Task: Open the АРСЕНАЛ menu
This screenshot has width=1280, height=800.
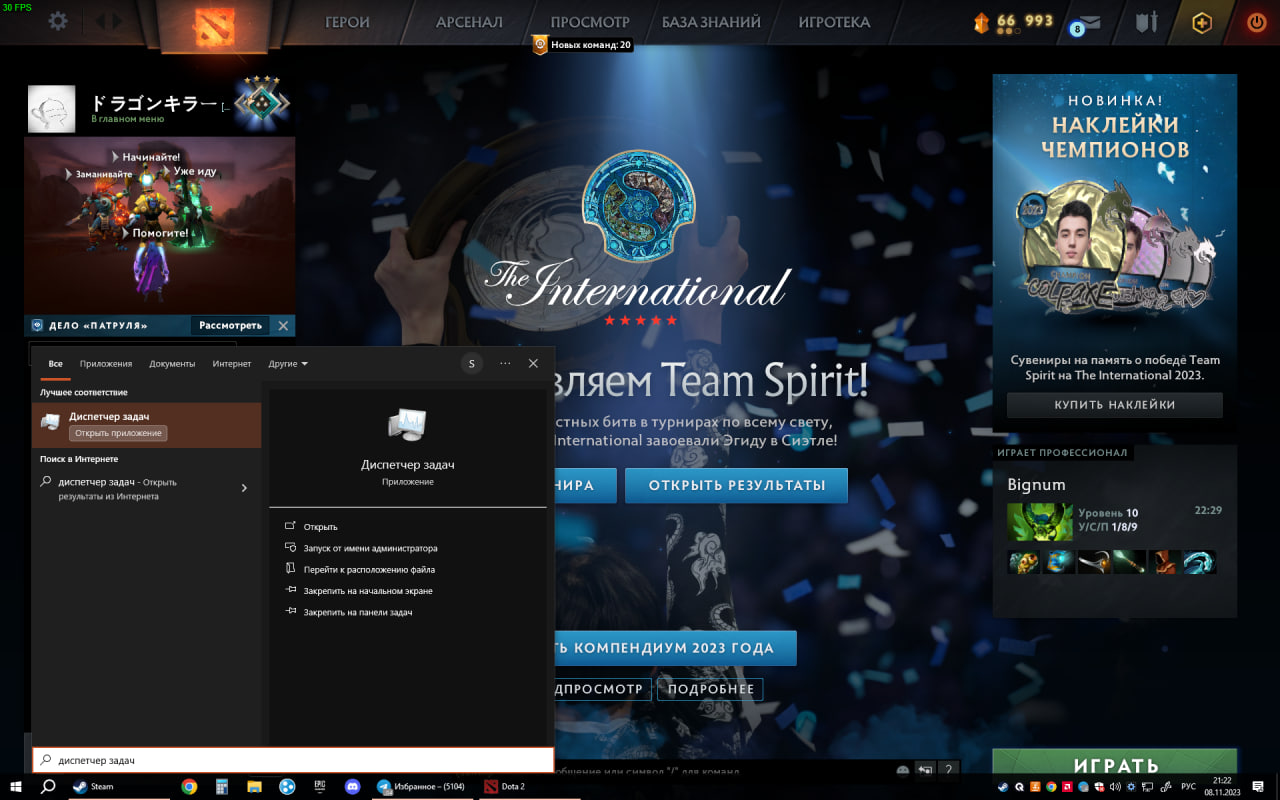Action: click(469, 22)
